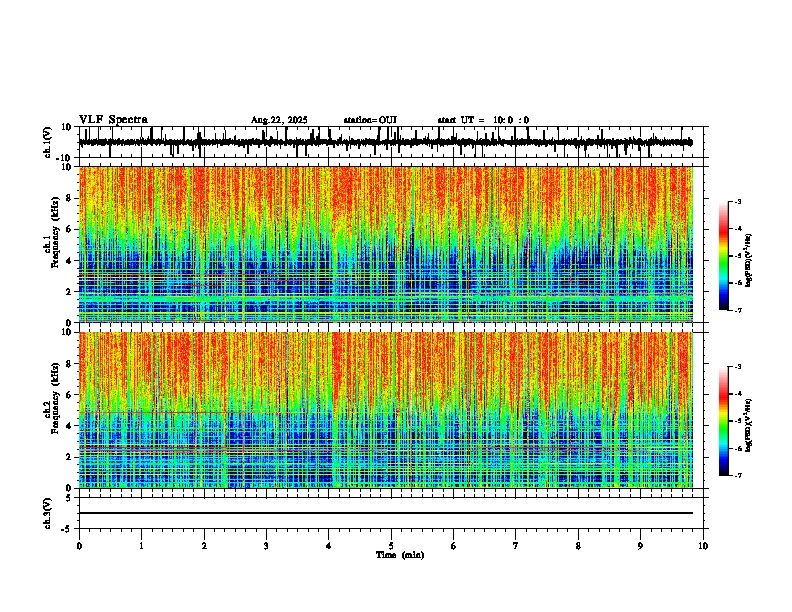Click the "ch.3(V)" axis label
Image resolution: width=792 pixels, height=612 pixels.
(x=48, y=514)
